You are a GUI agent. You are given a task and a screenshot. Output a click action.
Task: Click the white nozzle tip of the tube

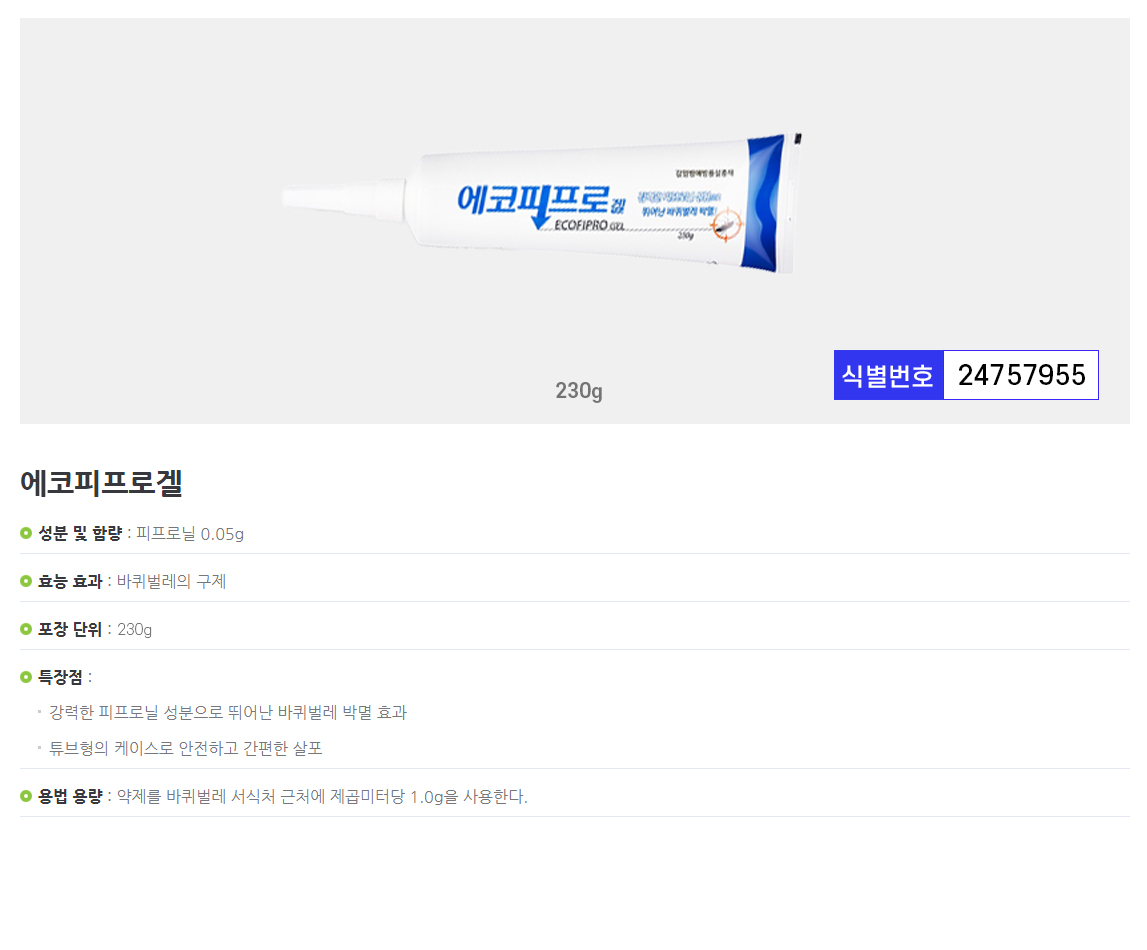(300, 197)
